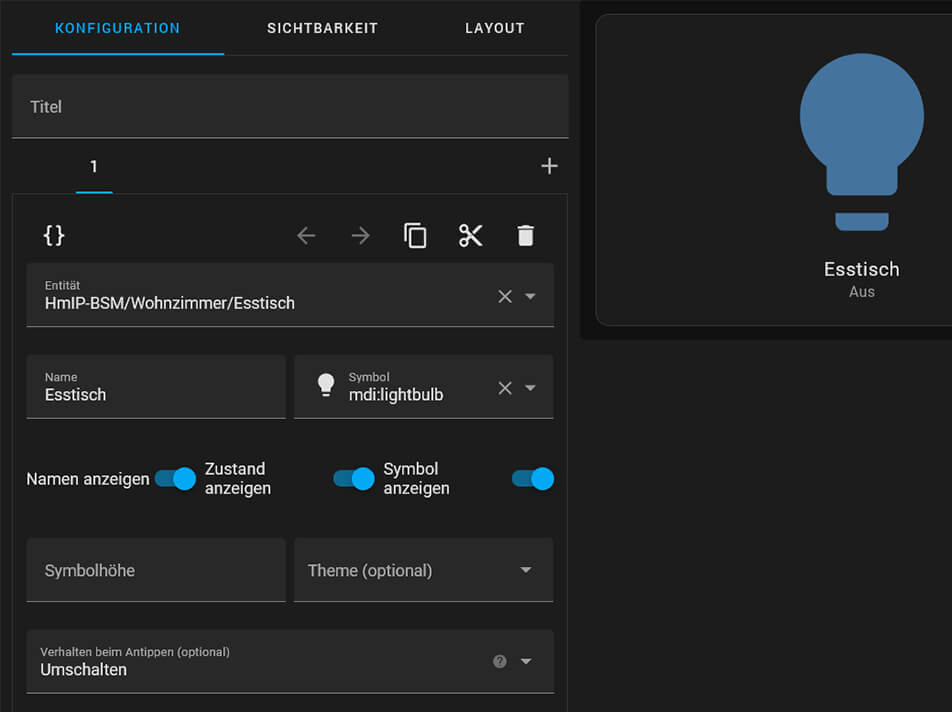Open the Theme (optional) dropdown
This screenshot has width=952, height=712.
pyautogui.click(x=525, y=570)
